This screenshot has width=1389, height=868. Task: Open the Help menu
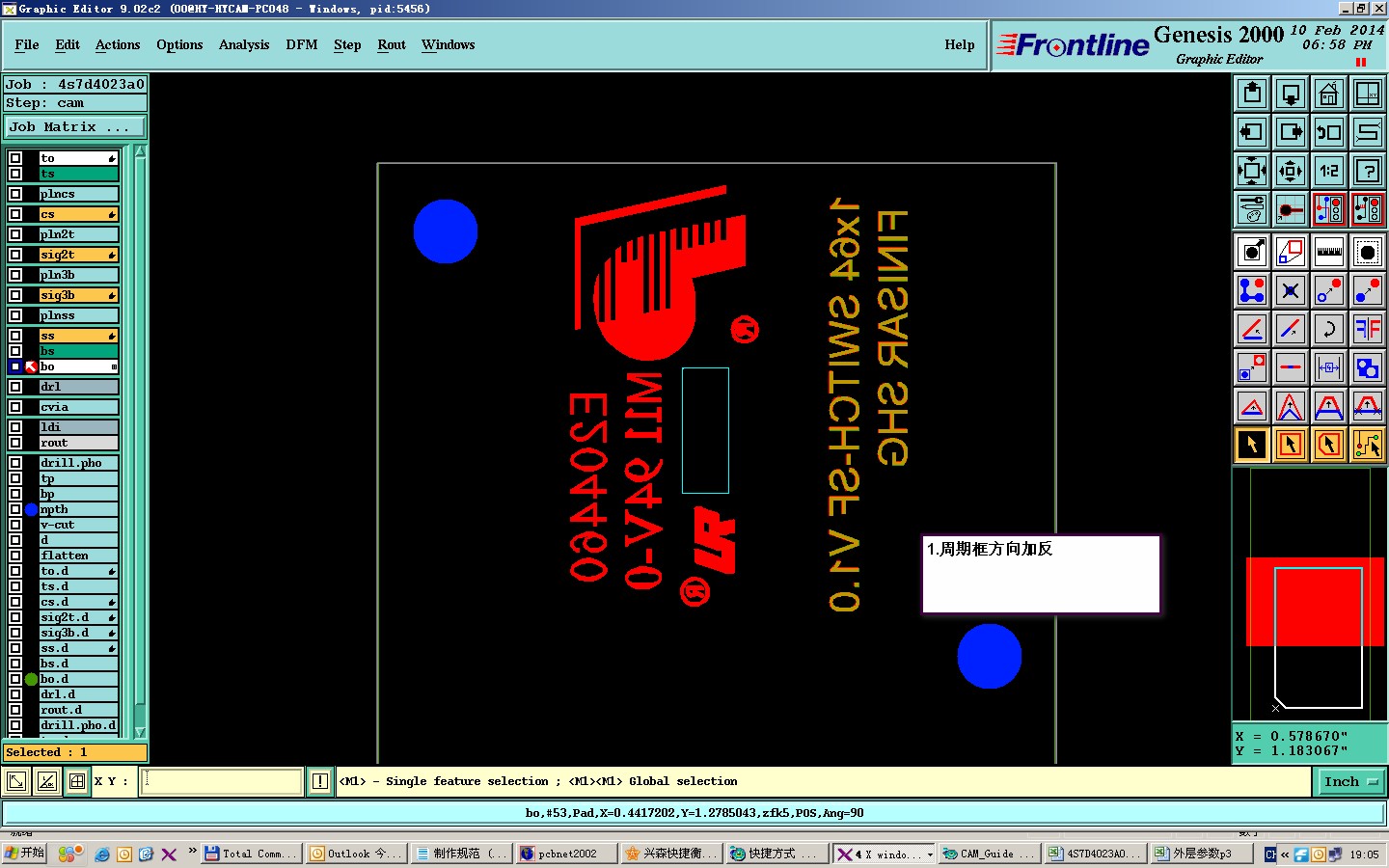click(x=960, y=44)
